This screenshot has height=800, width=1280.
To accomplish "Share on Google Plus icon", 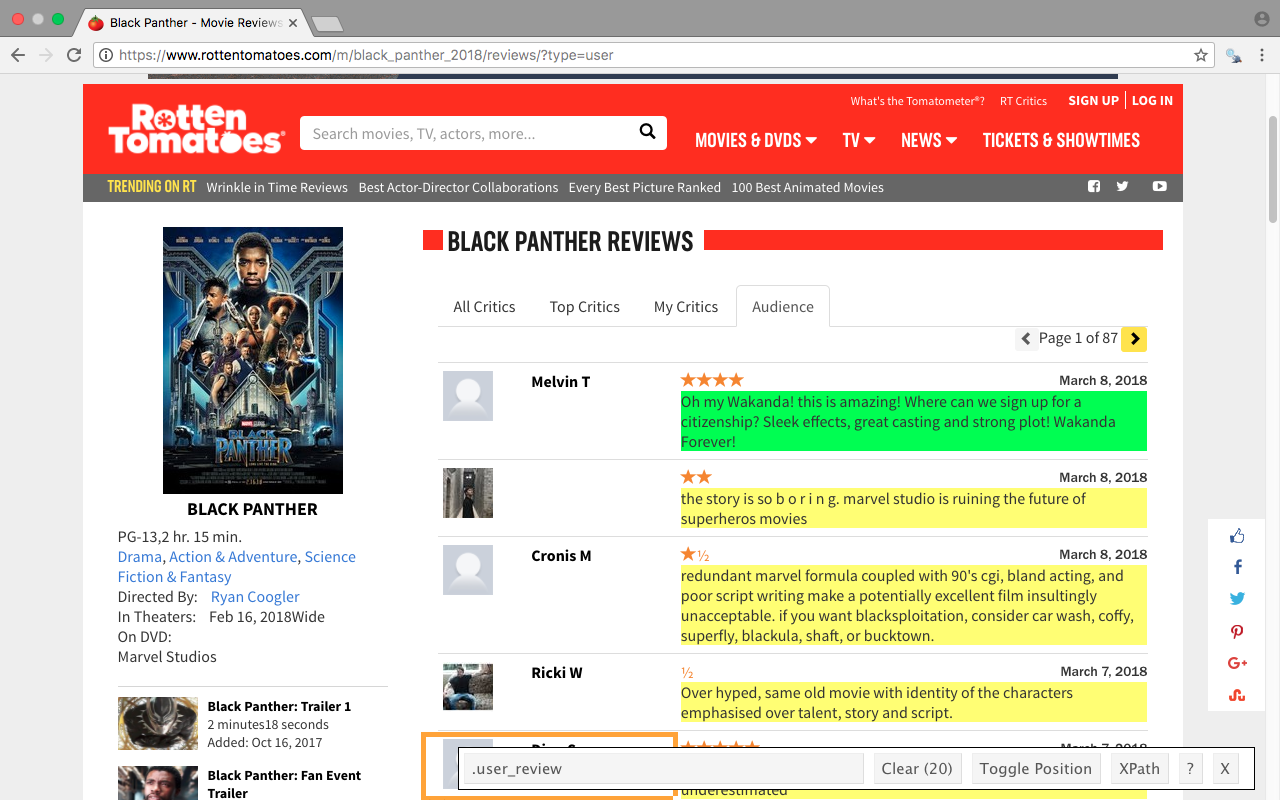I will 1237,663.
